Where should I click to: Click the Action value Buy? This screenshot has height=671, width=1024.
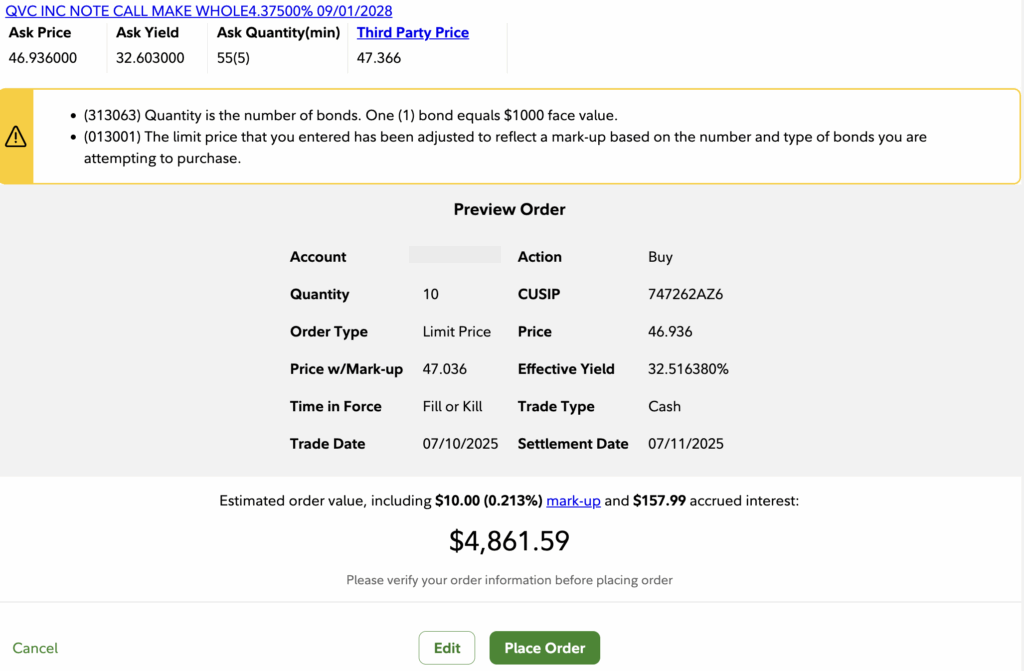[x=660, y=257]
